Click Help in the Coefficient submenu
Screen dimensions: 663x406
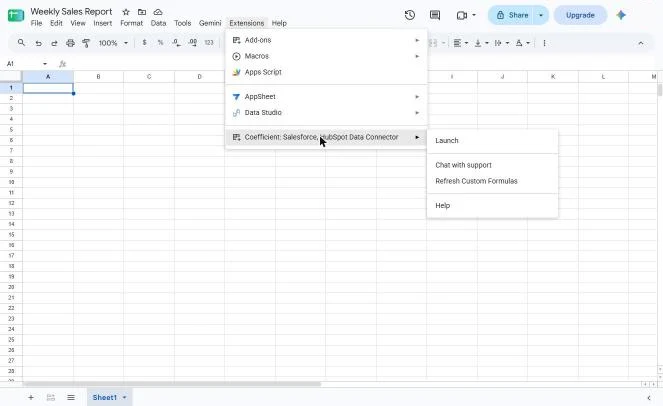point(493,206)
